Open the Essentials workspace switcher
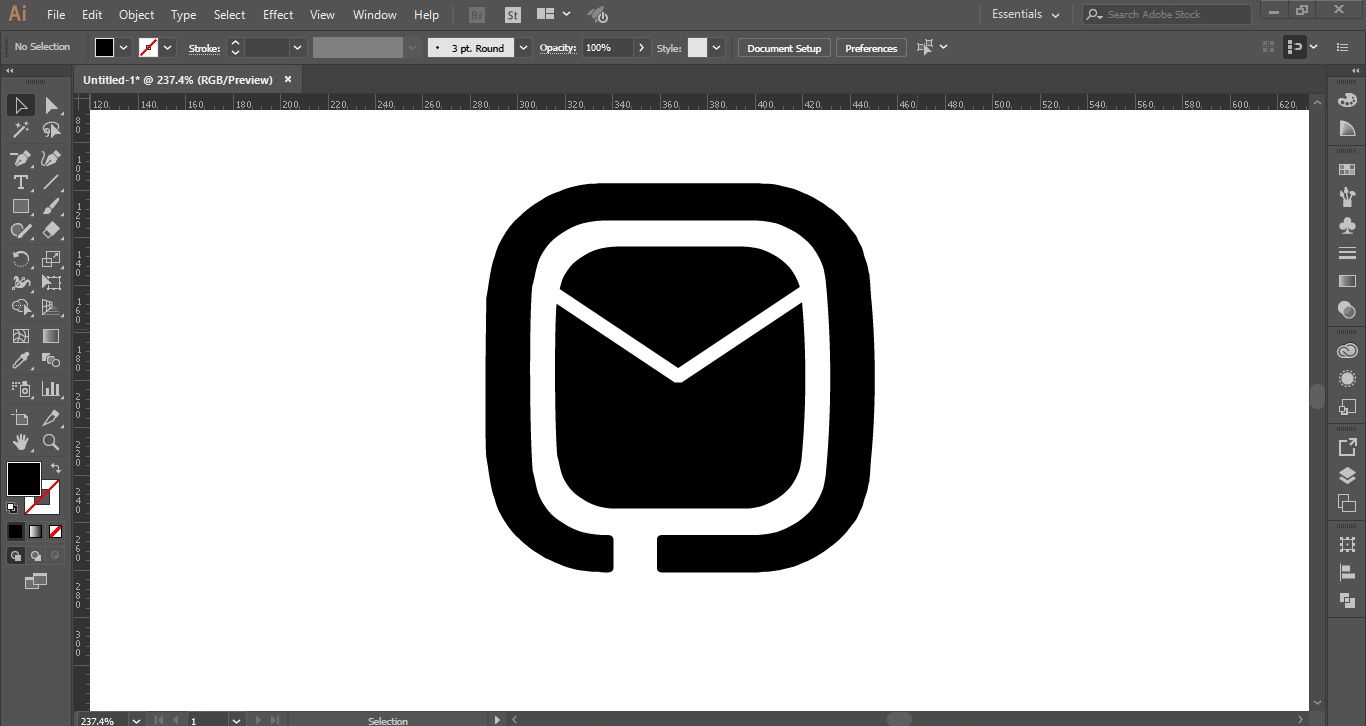Image resolution: width=1366 pixels, height=726 pixels. tap(1026, 15)
